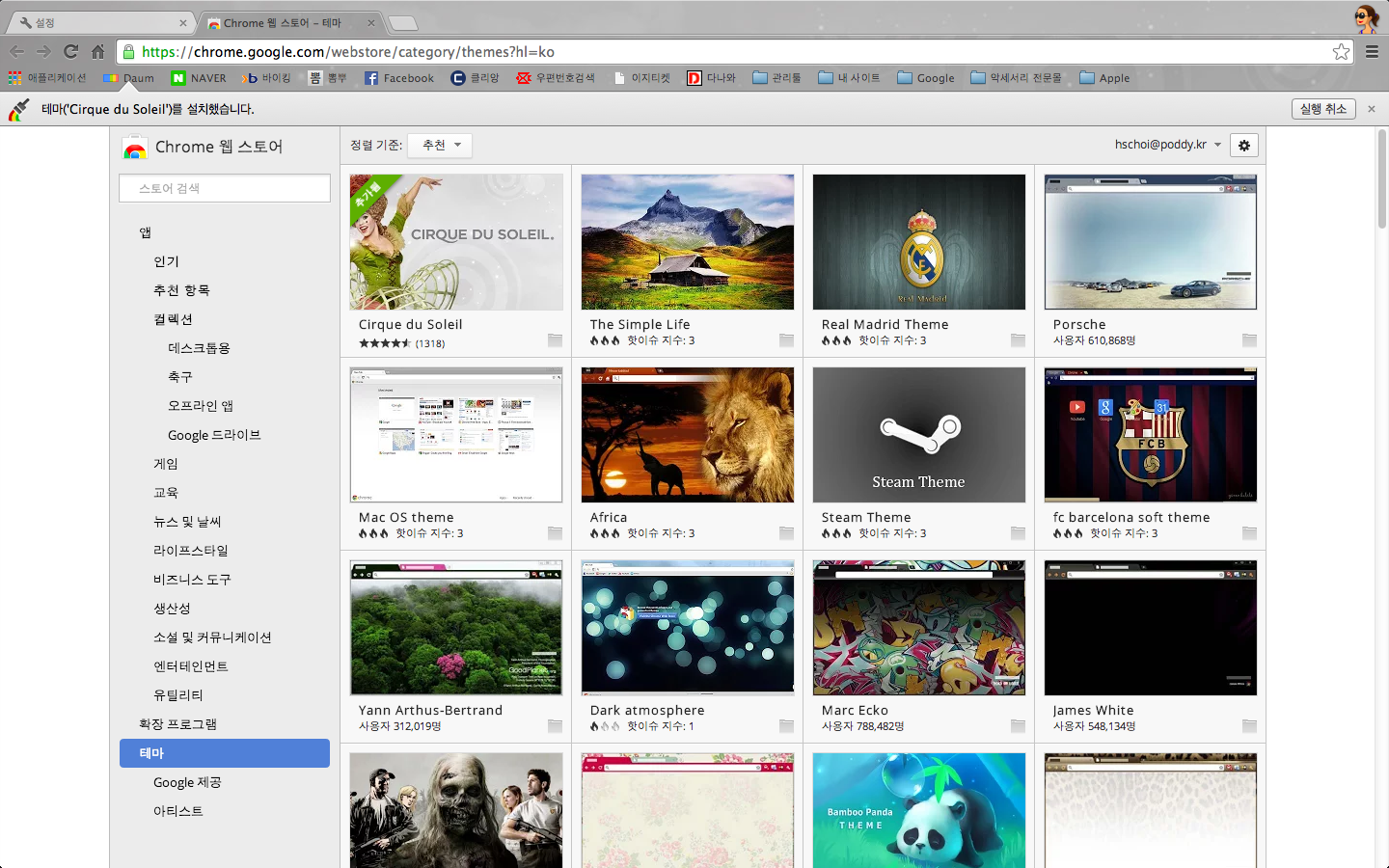This screenshot has height=868, width=1389.
Task: Open the Cirque du Soleil theme thumbnail
Action: (x=456, y=242)
